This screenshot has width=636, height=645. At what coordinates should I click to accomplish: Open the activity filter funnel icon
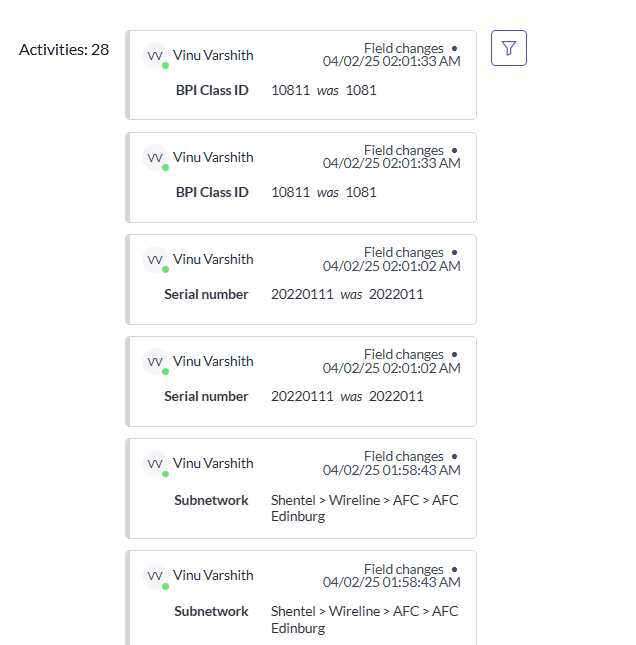click(508, 48)
